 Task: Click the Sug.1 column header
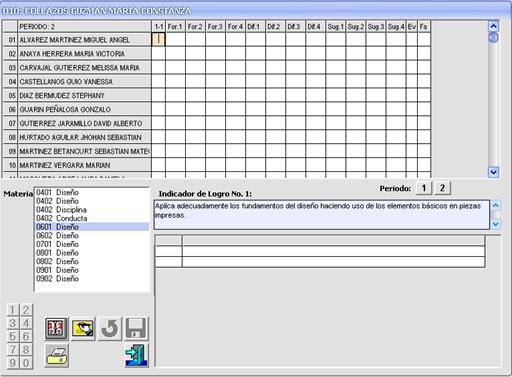336,27
